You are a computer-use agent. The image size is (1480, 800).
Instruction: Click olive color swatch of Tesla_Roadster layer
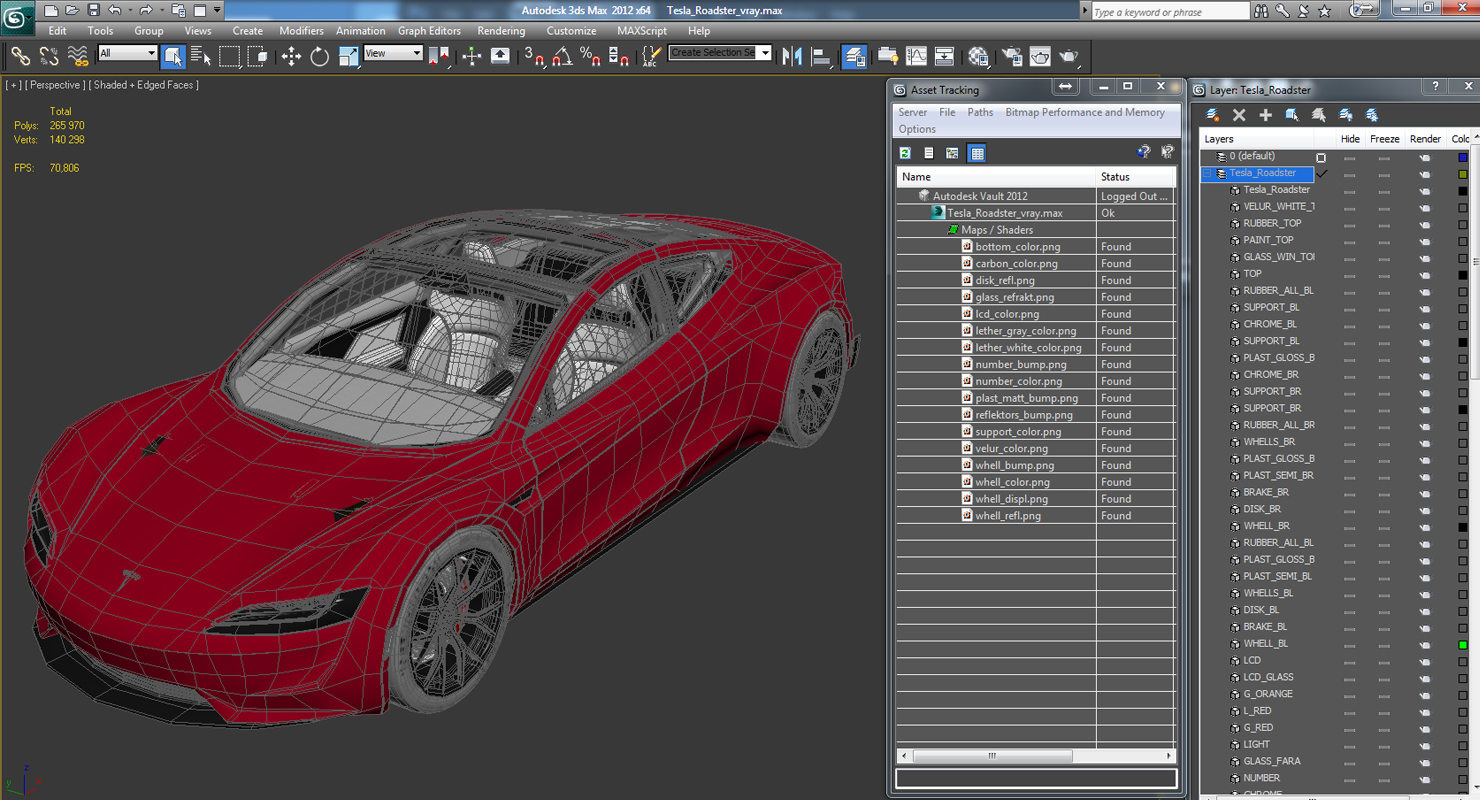[1463, 174]
